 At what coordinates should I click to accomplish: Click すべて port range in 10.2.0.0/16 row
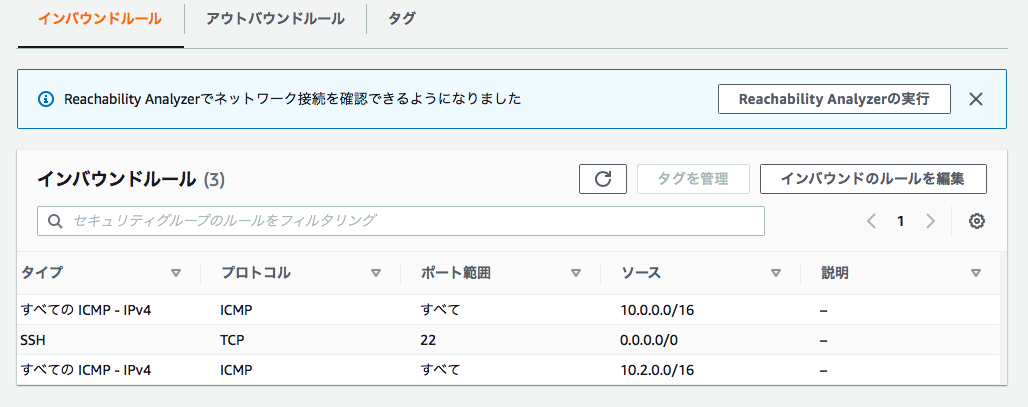pos(440,370)
